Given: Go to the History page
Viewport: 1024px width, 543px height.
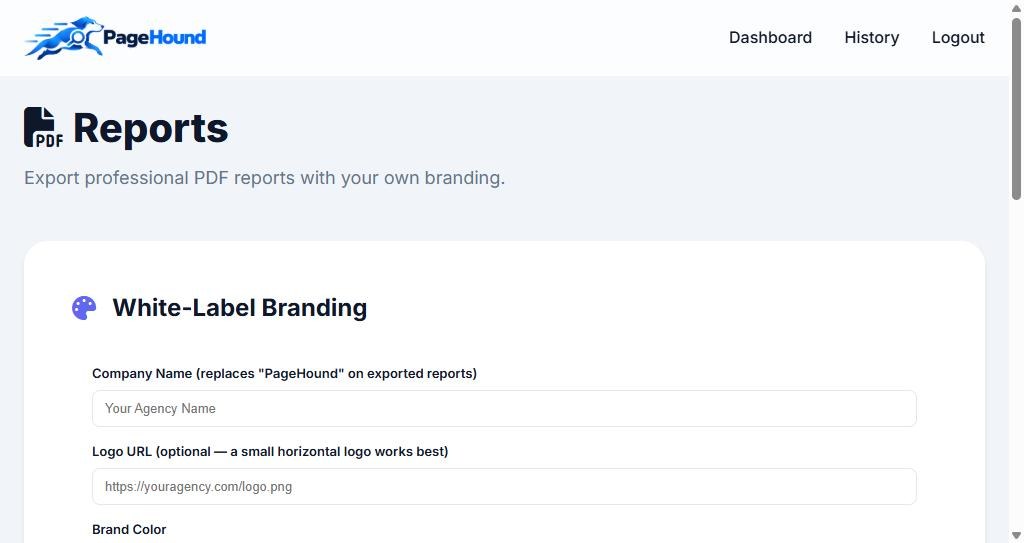Looking at the screenshot, I should tap(871, 37).
